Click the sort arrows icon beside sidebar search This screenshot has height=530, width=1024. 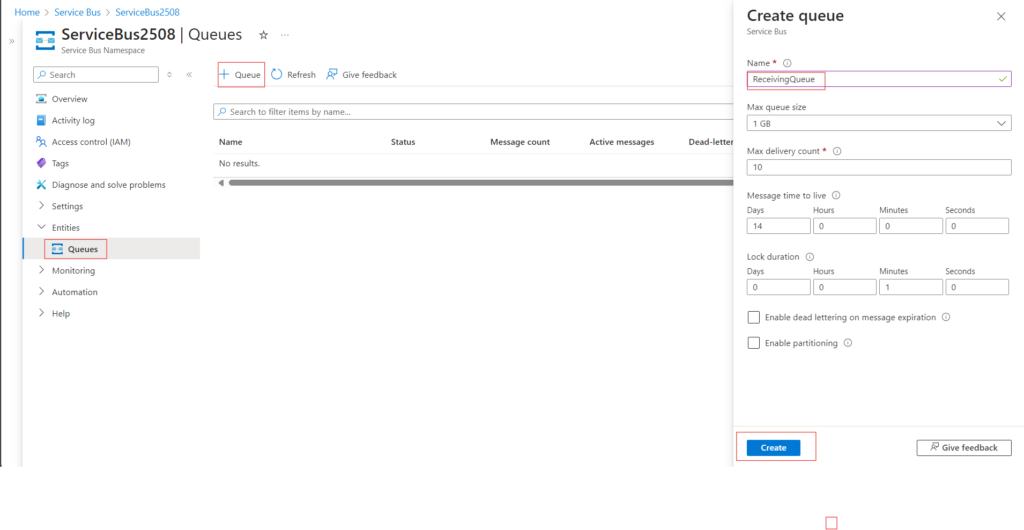click(x=169, y=74)
